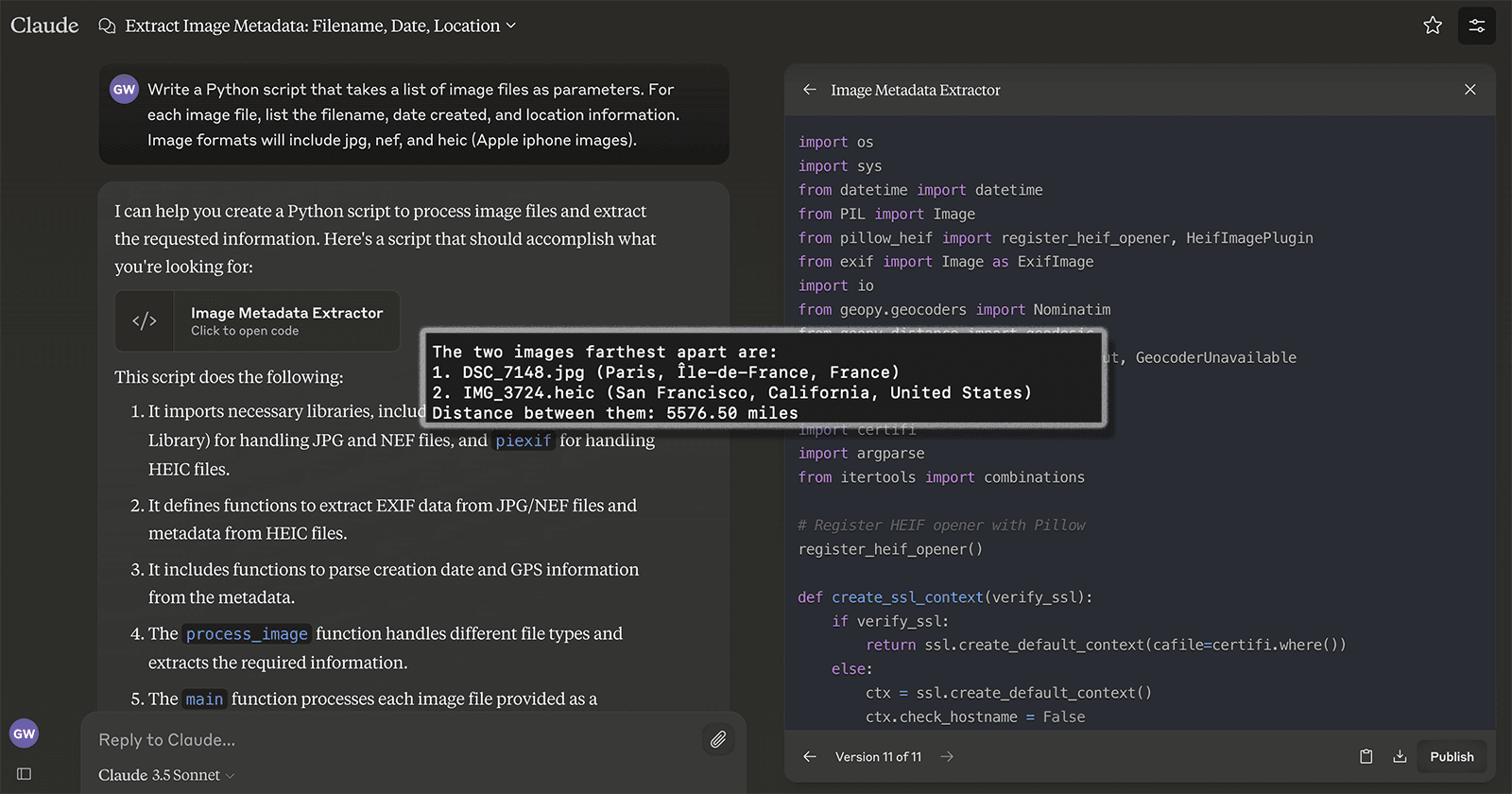1512x794 pixels.
Task: Download the artifact code
Action: (x=1400, y=756)
